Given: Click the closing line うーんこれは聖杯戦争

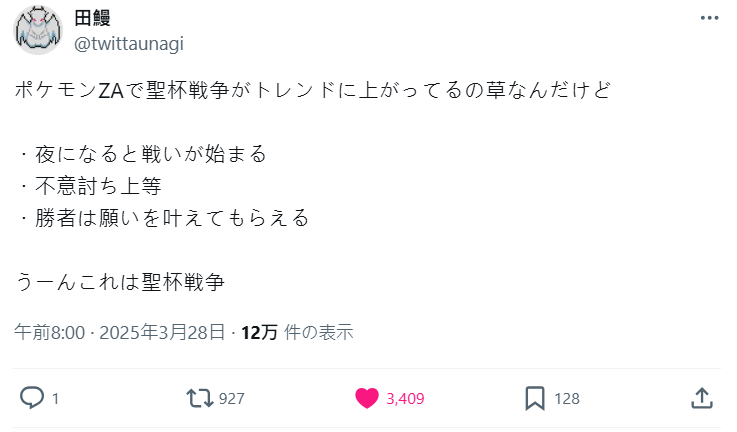Looking at the screenshot, I should 120,281.
